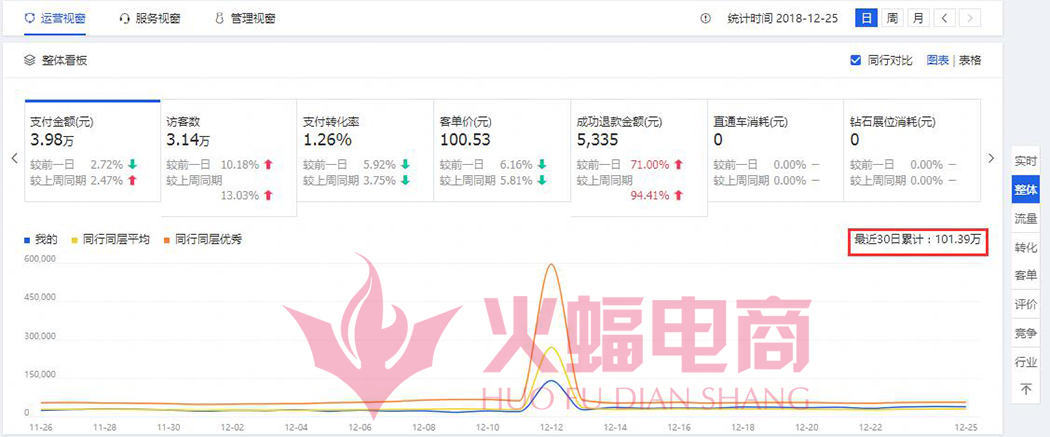Jump to 竞争 section in sidebar
This screenshot has width=1050, height=437.
(x=1025, y=333)
